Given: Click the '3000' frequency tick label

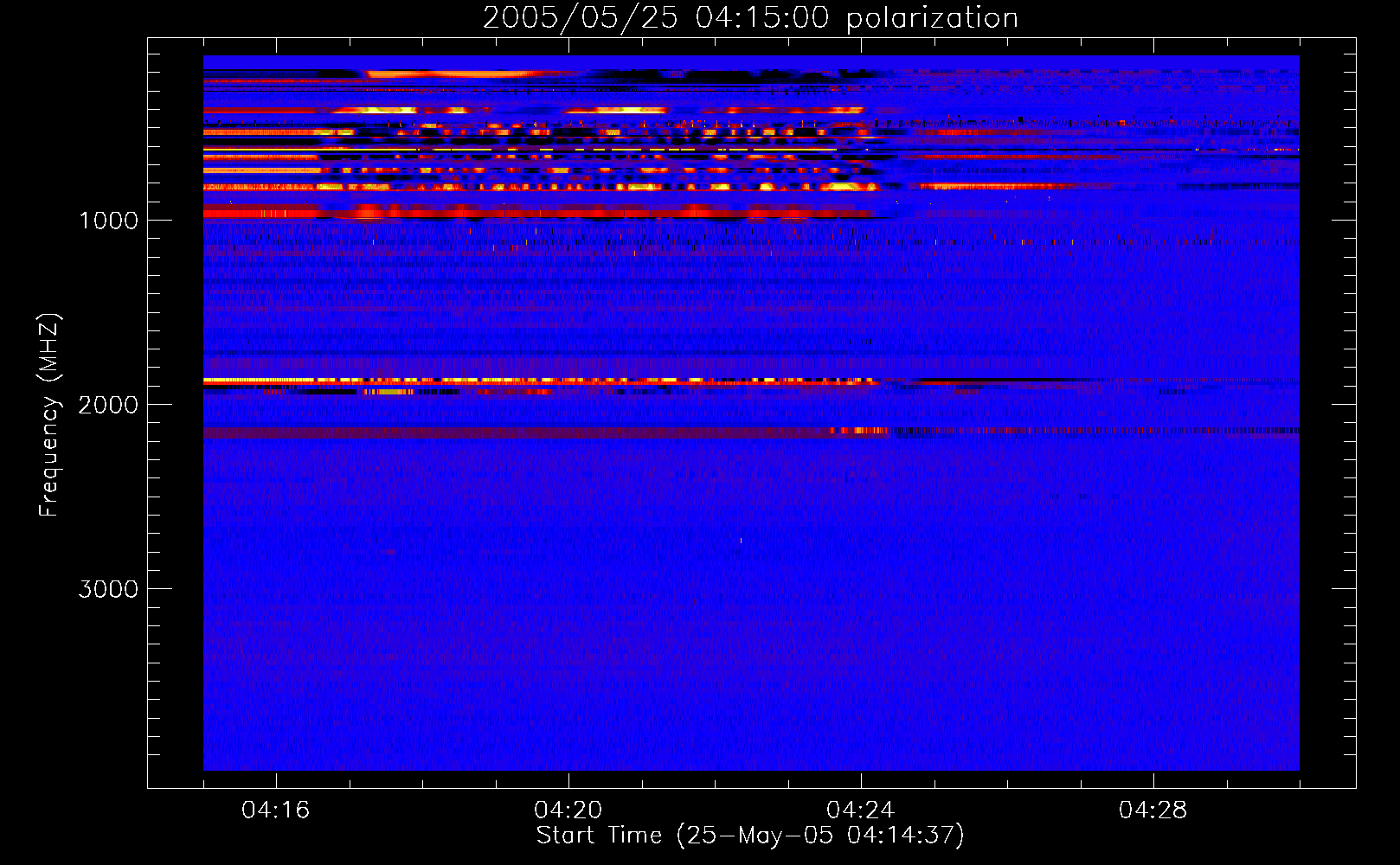Looking at the screenshot, I should coord(108,589).
